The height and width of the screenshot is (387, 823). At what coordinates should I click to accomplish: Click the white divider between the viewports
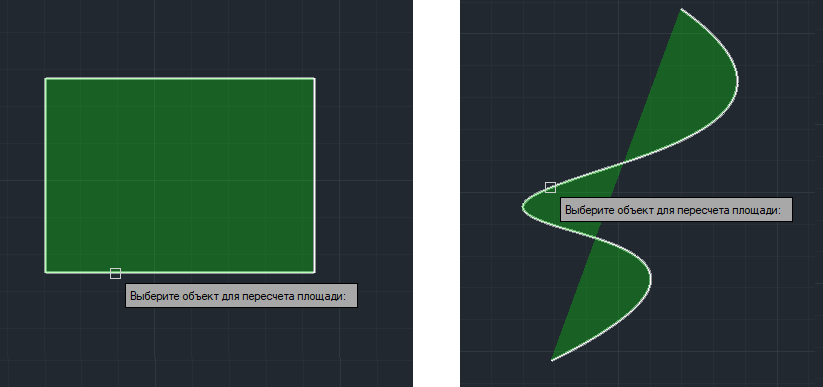tap(436, 193)
